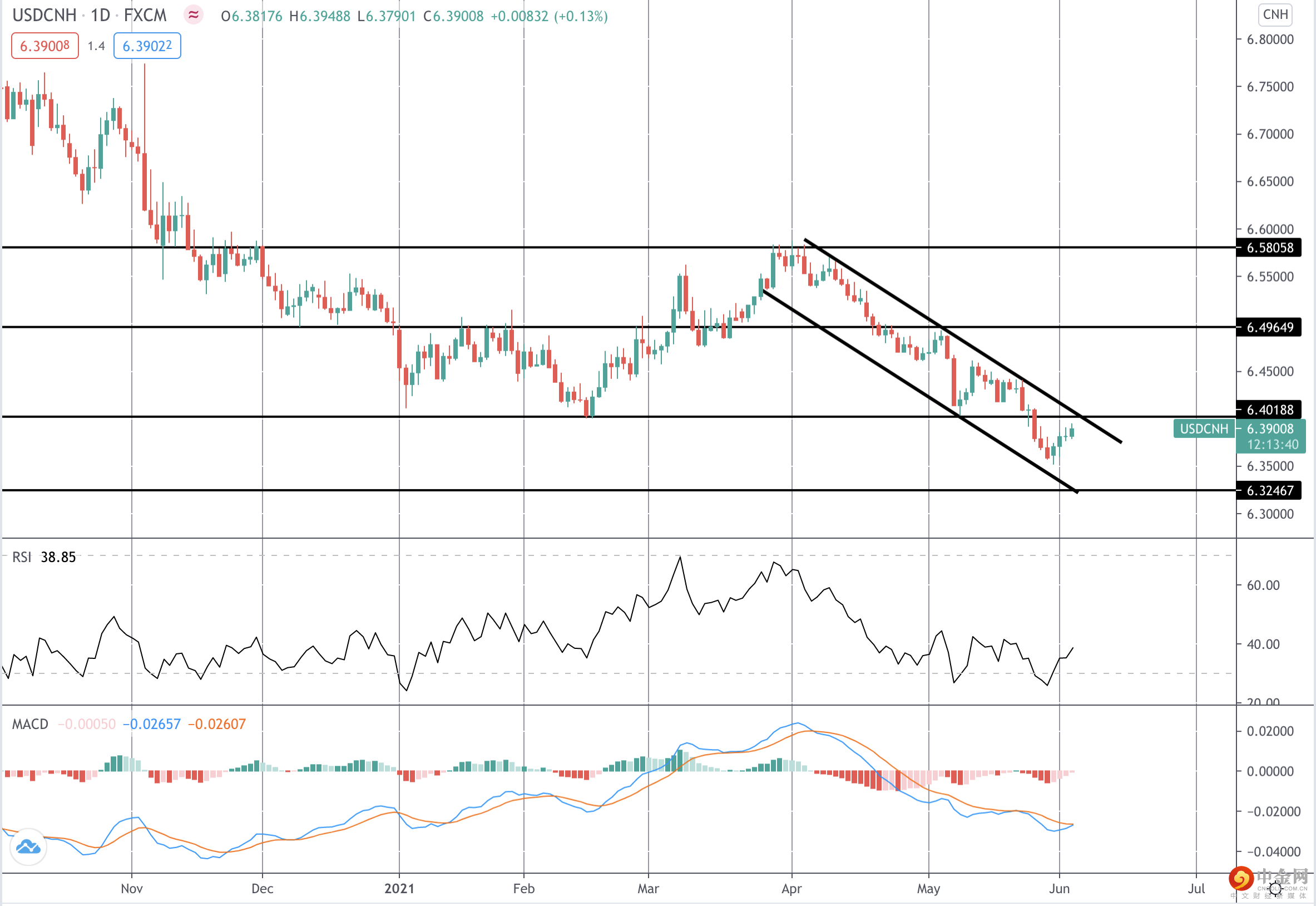Click the blue buy price 6.39022 button
The width and height of the screenshot is (1316, 906).
tap(147, 46)
